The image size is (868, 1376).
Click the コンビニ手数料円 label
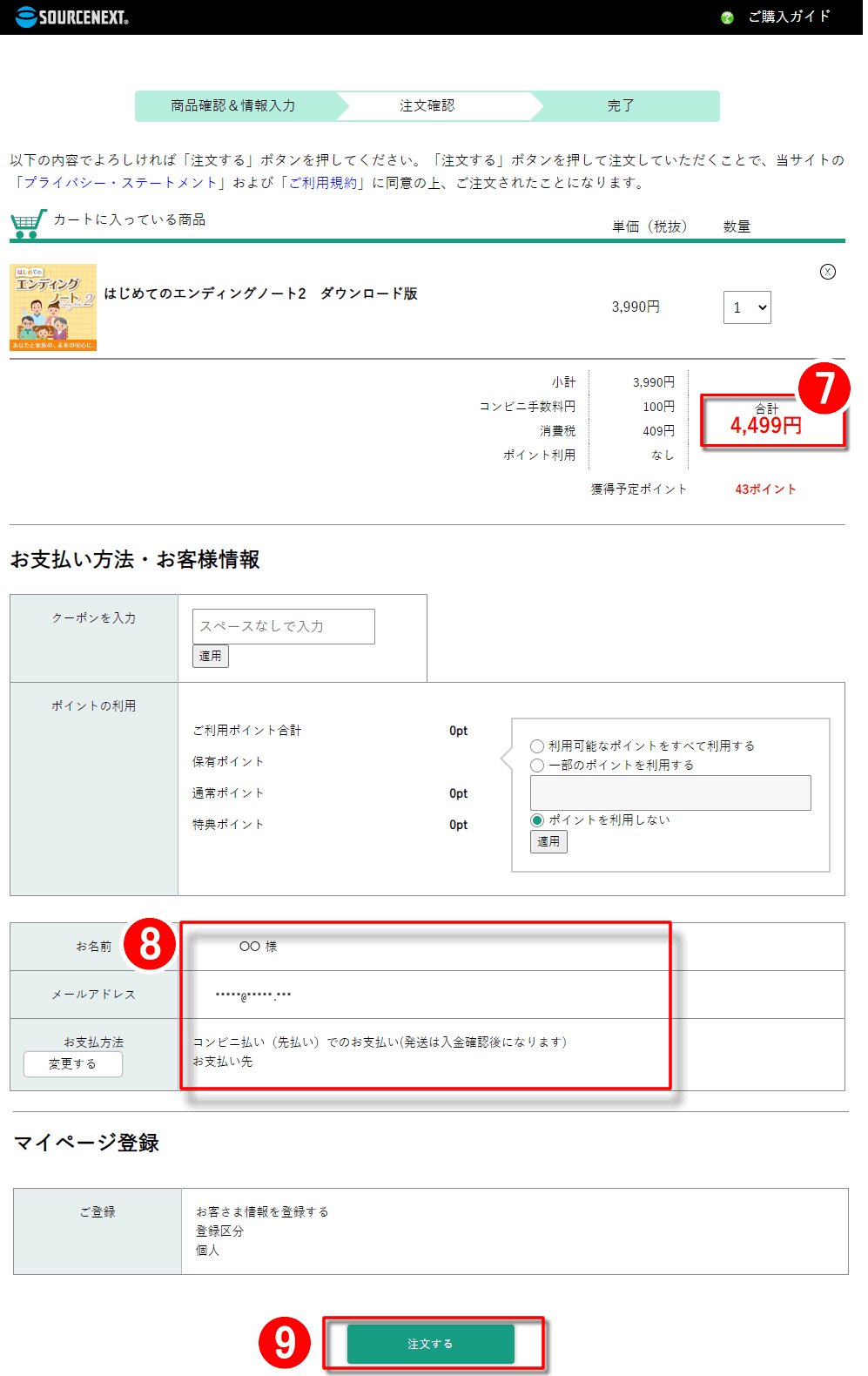pos(528,407)
